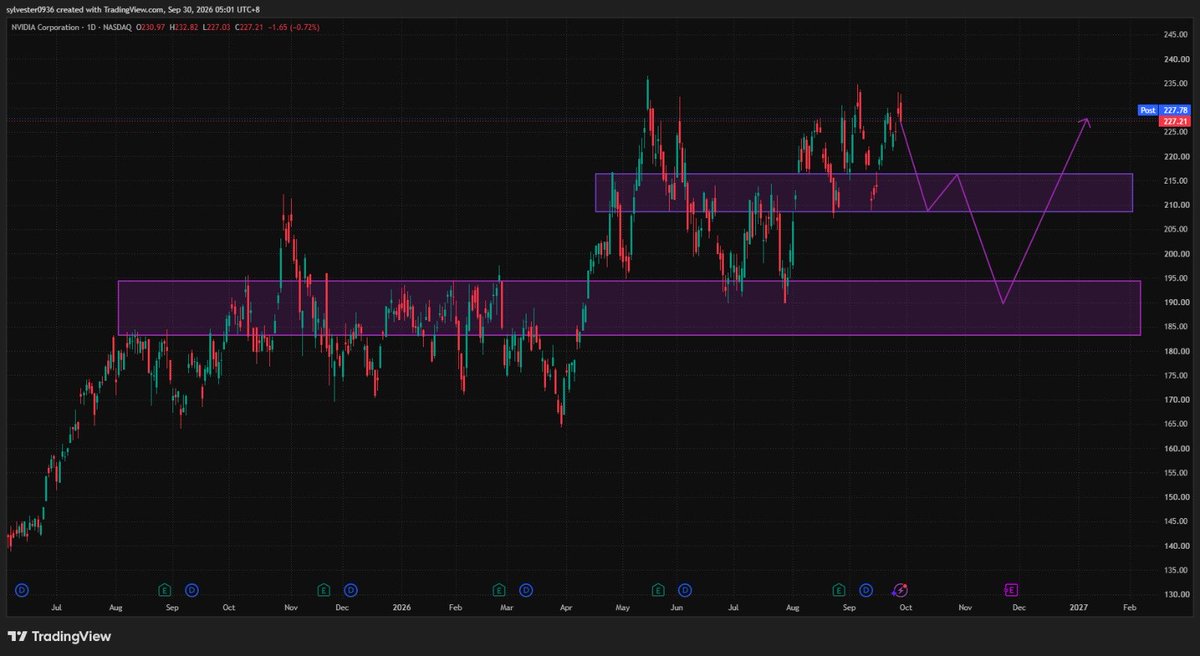Viewport: 1200px width, 656px height.
Task: Click the 205.00 price scale label
Action: coord(1175,230)
